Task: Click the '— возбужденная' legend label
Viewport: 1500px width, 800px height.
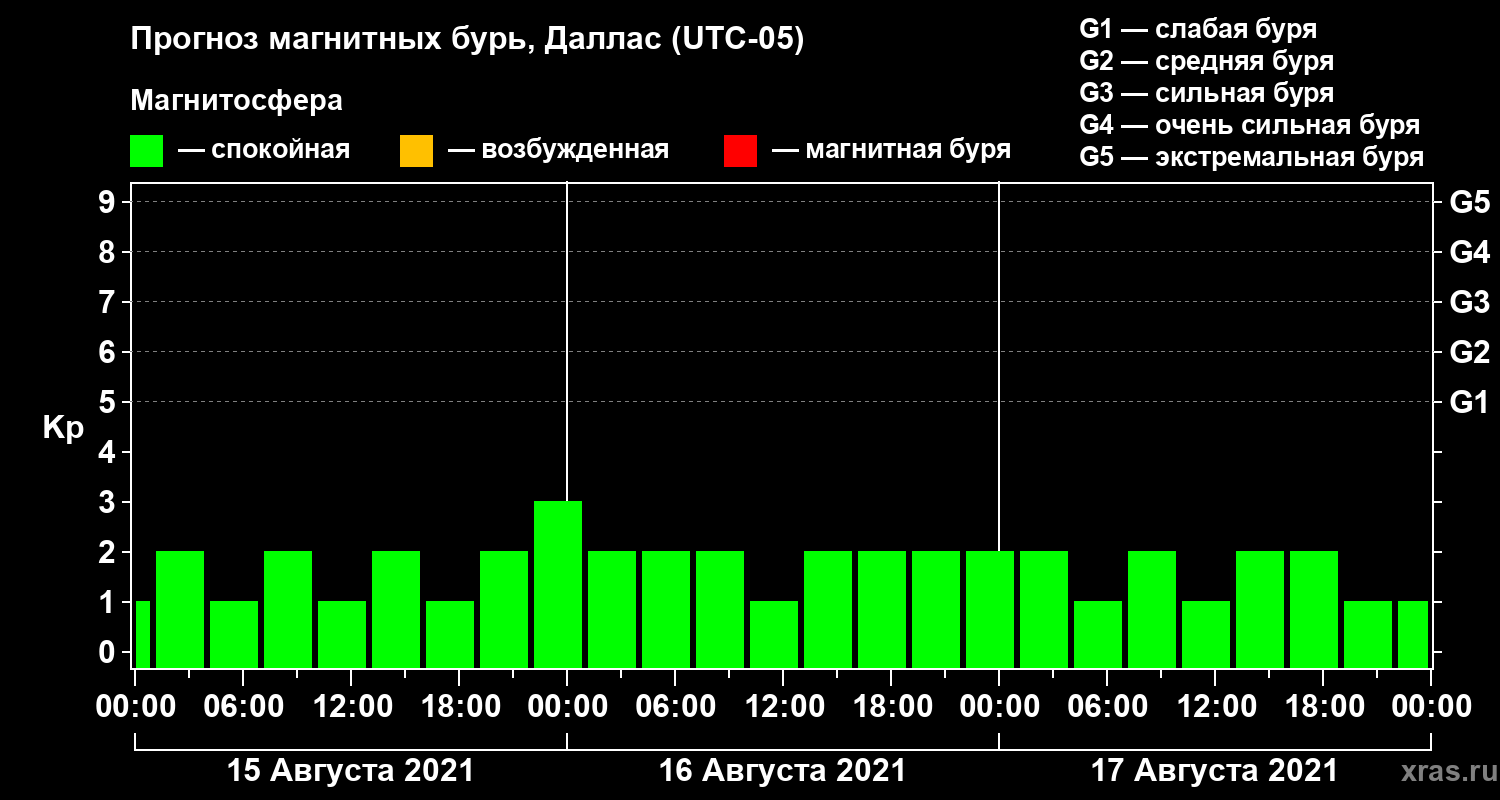Action: 558,150
